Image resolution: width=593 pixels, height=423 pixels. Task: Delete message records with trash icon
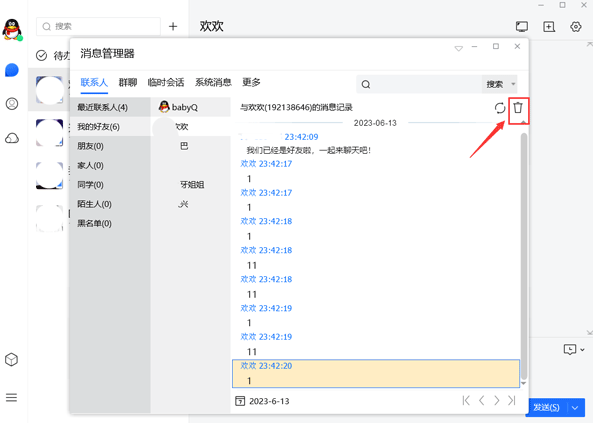[518, 108]
